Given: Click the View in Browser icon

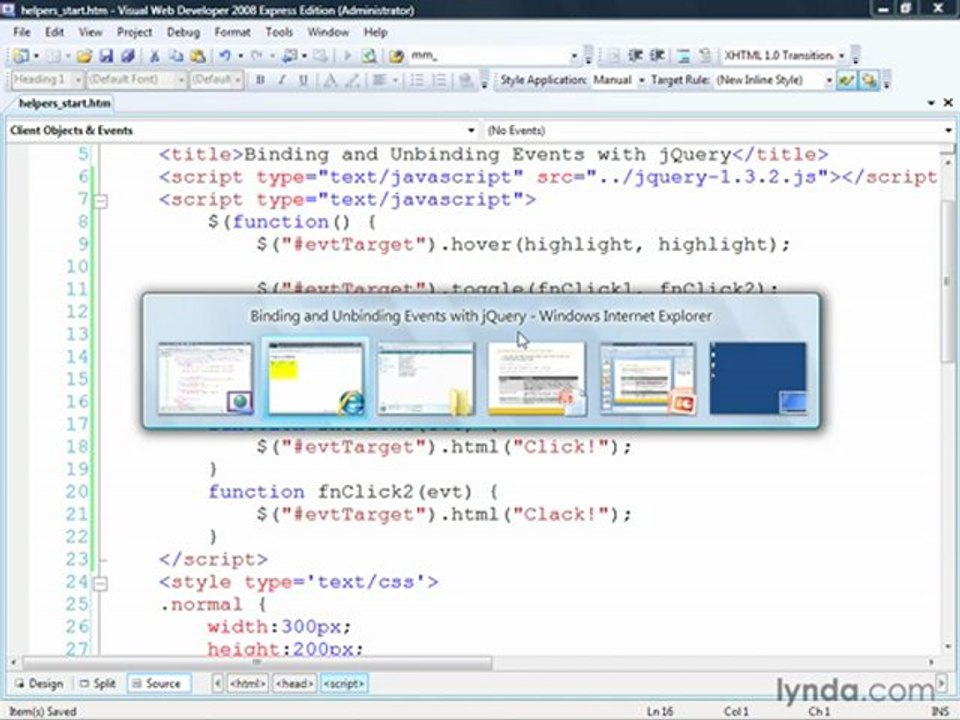Looking at the screenshot, I should click(369, 56).
